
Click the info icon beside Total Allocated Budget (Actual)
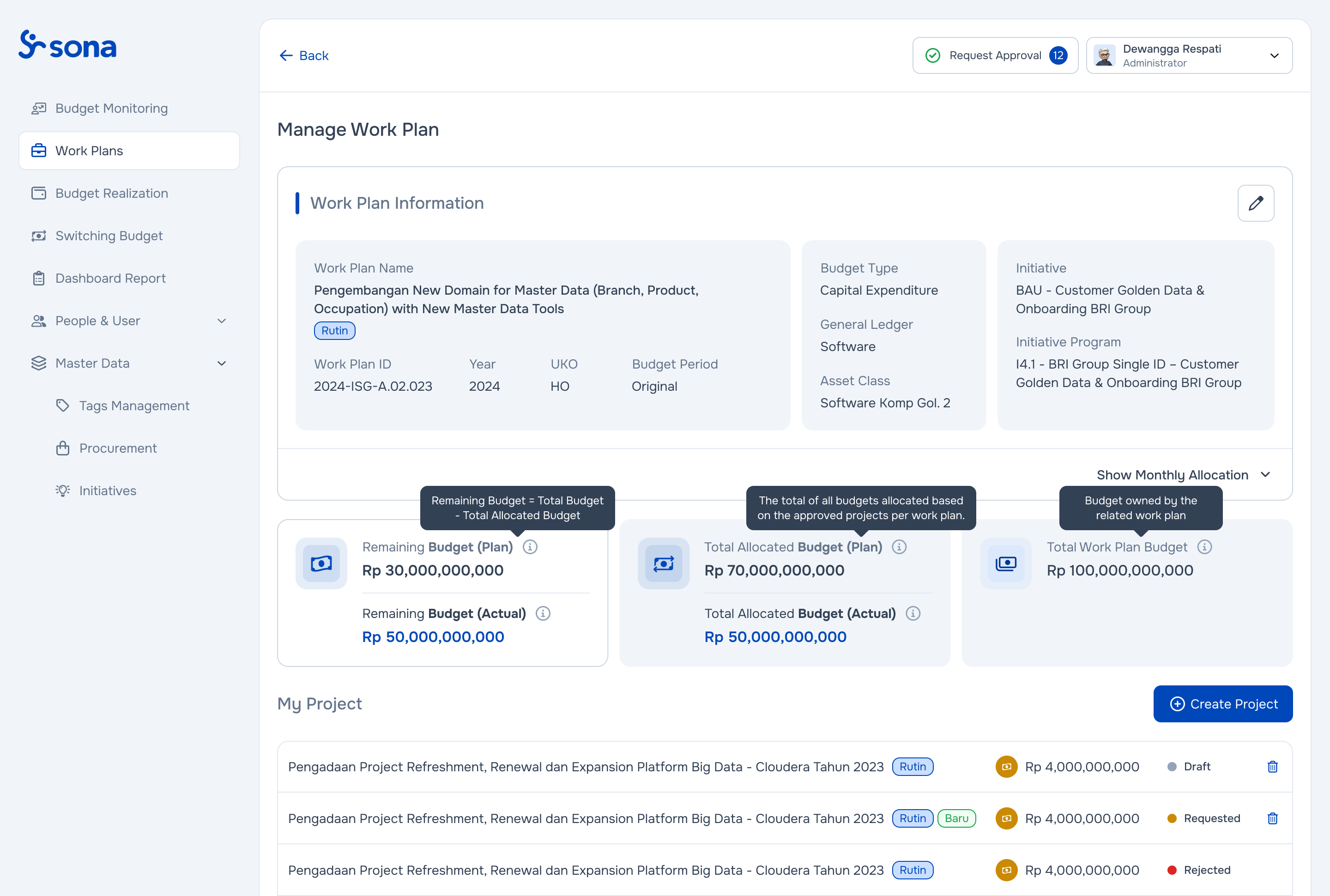click(x=913, y=613)
